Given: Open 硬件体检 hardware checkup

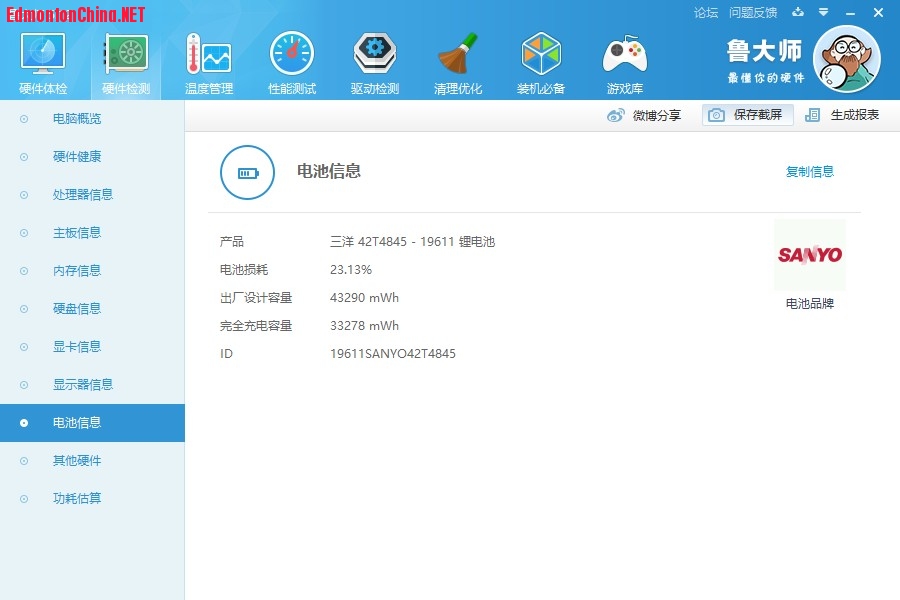Looking at the screenshot, I should pos(43,63).
